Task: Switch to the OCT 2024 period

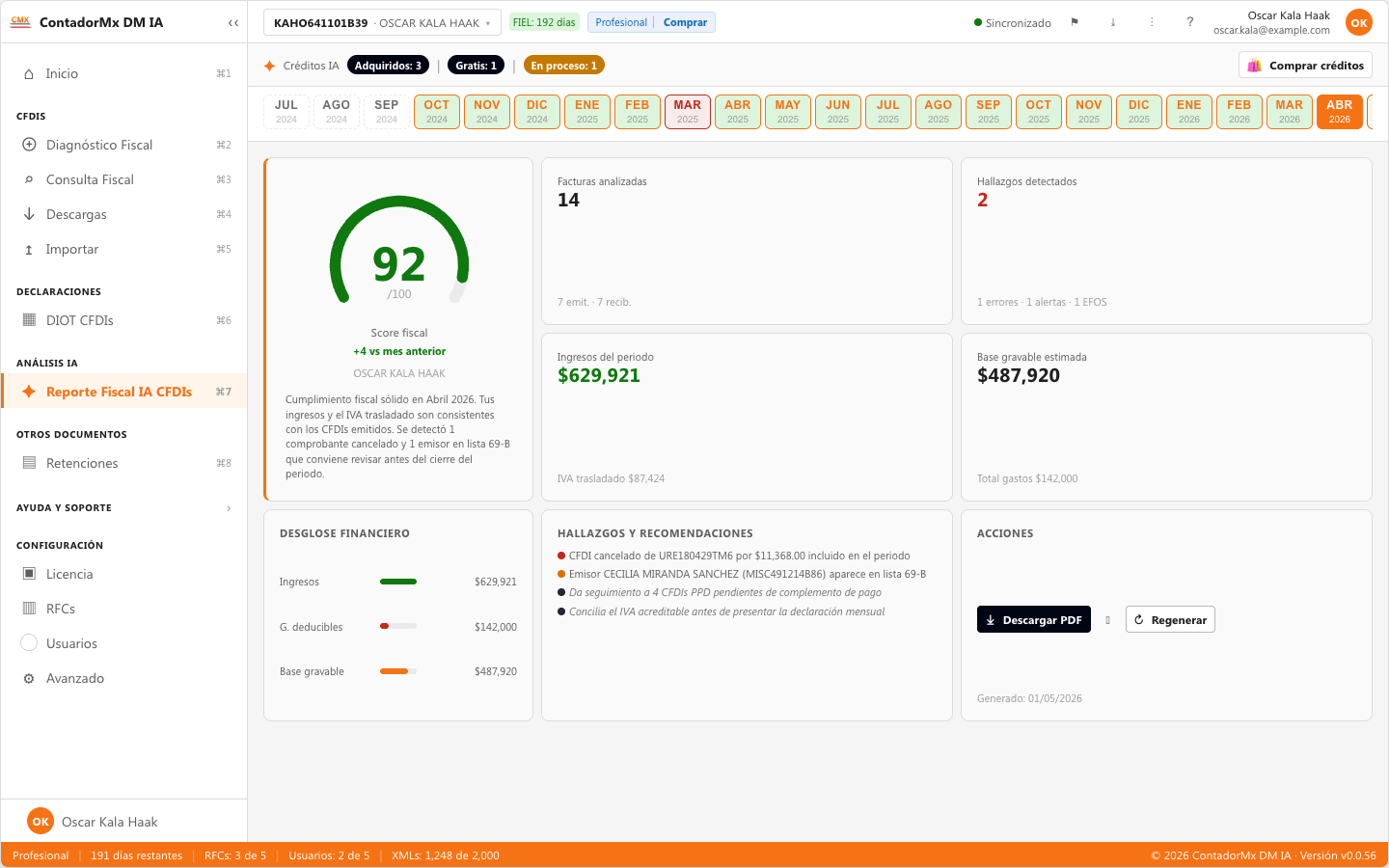Action: pyautogui.click(x=437, y=112)
